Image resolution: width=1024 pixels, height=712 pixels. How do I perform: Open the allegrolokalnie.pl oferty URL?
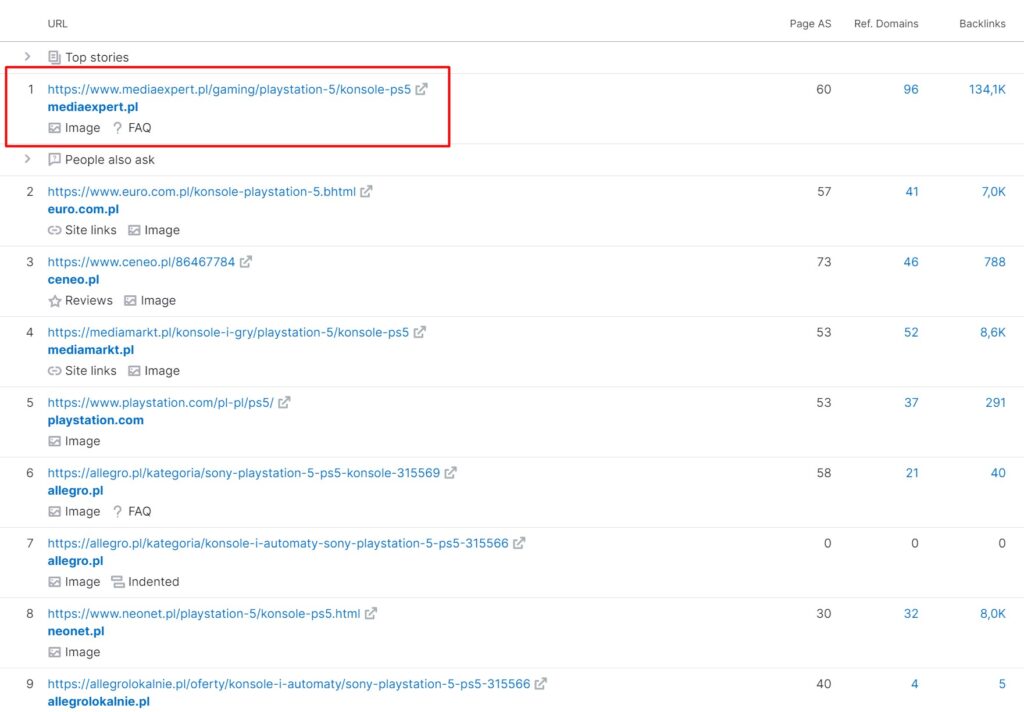coord(289,684)
